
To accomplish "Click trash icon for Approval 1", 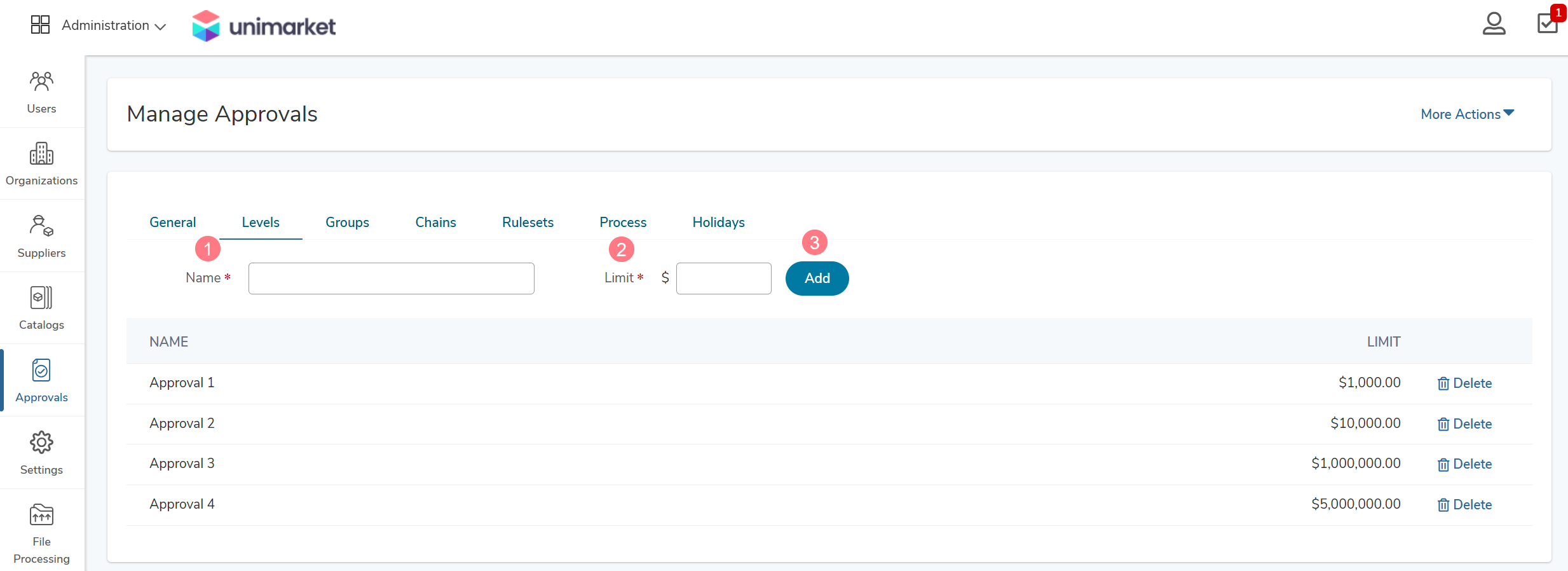I will tap(1443, 383).
